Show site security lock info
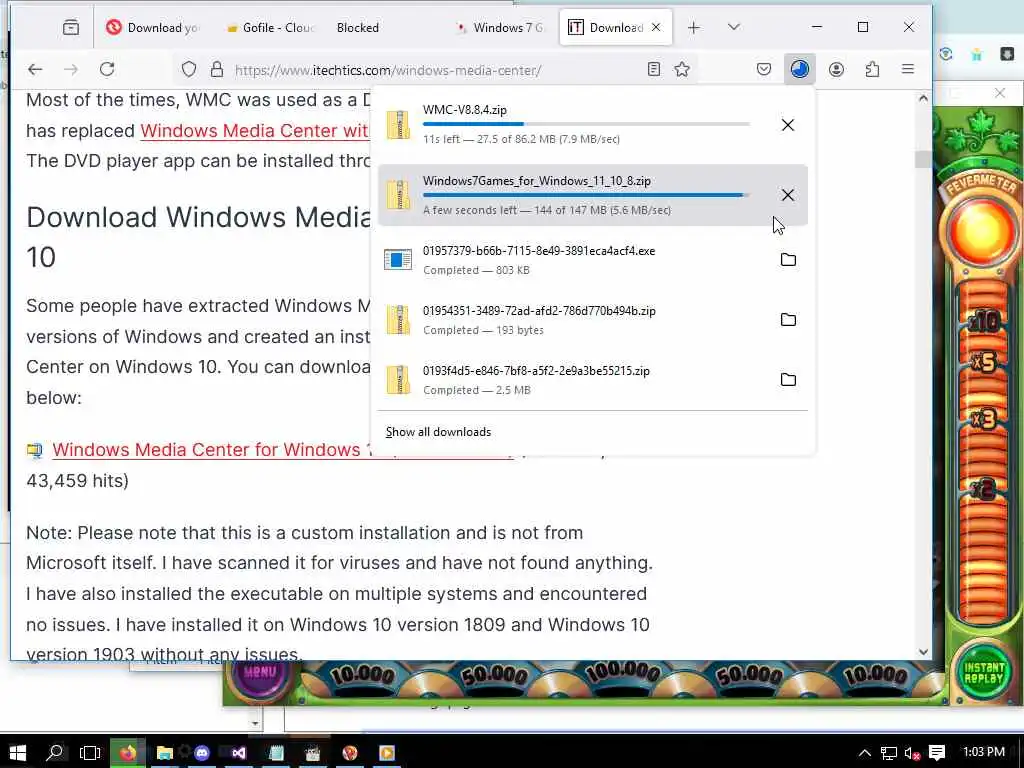 [217, 69]
